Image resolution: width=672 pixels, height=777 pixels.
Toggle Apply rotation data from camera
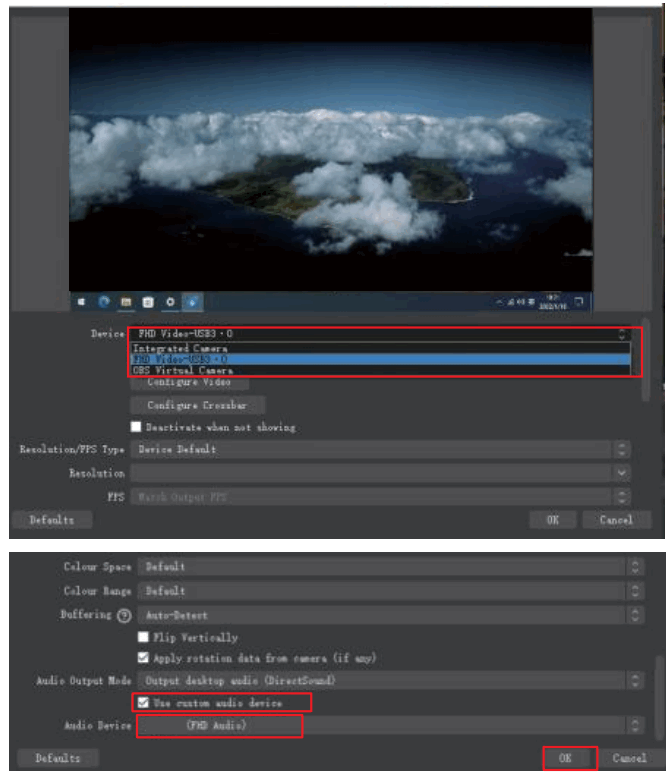coord(143,658)
